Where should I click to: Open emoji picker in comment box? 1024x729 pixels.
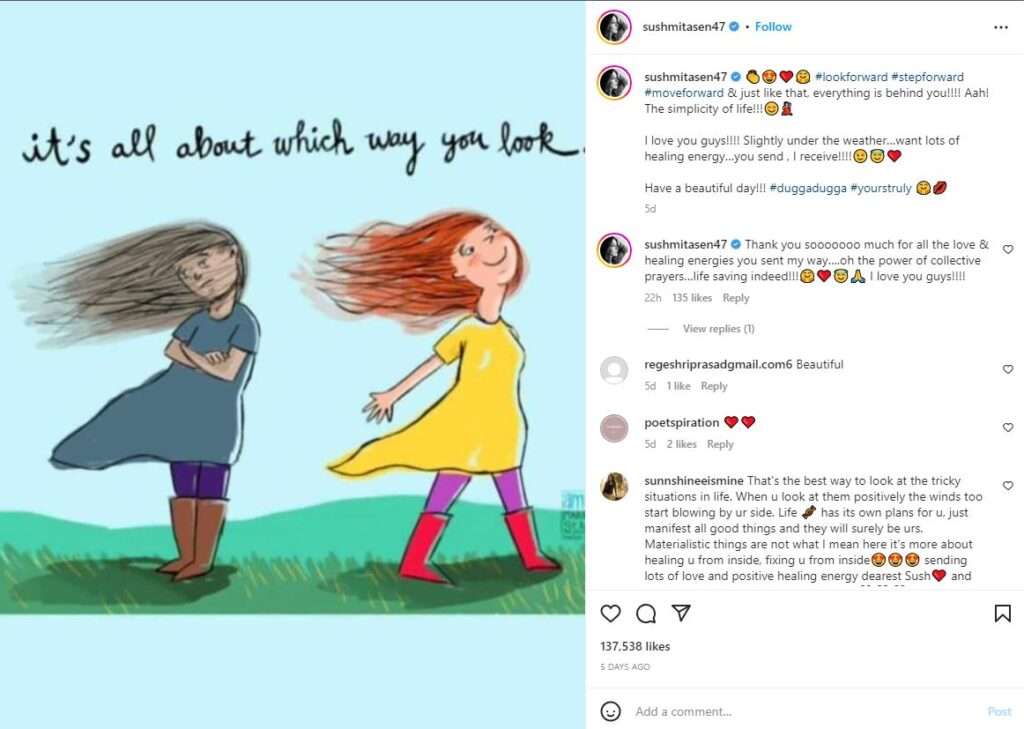[611, 711]
